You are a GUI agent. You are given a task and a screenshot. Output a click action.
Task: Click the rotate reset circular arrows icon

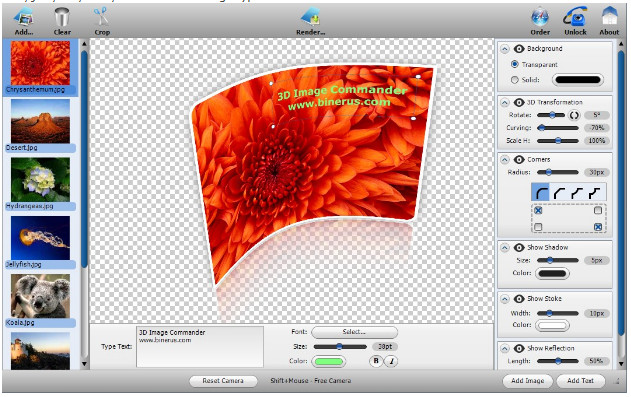pyautogui.click(x=574, y=115)
